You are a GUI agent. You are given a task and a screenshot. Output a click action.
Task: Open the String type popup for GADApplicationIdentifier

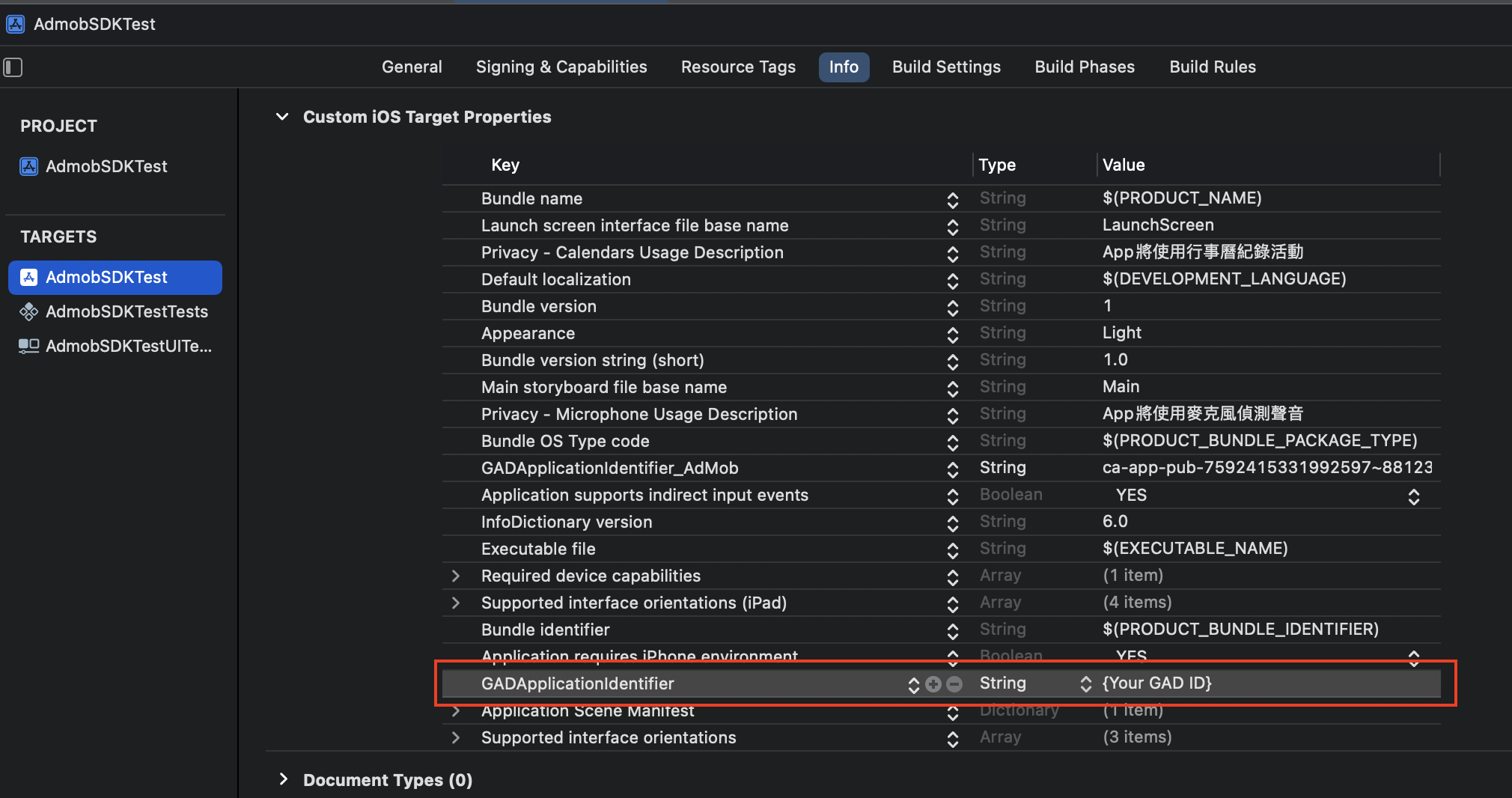point(1085,683)
